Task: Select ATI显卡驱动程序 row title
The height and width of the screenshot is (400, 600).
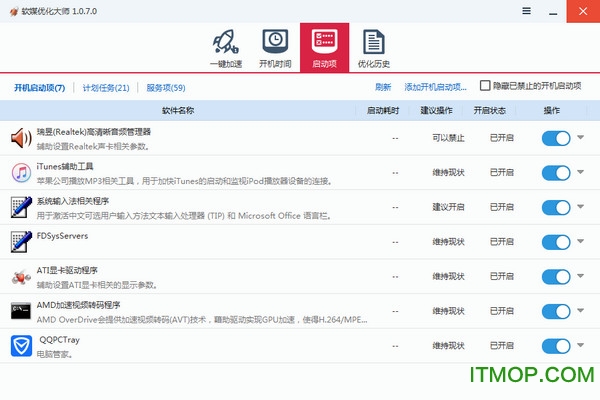Action: point(67,270)
